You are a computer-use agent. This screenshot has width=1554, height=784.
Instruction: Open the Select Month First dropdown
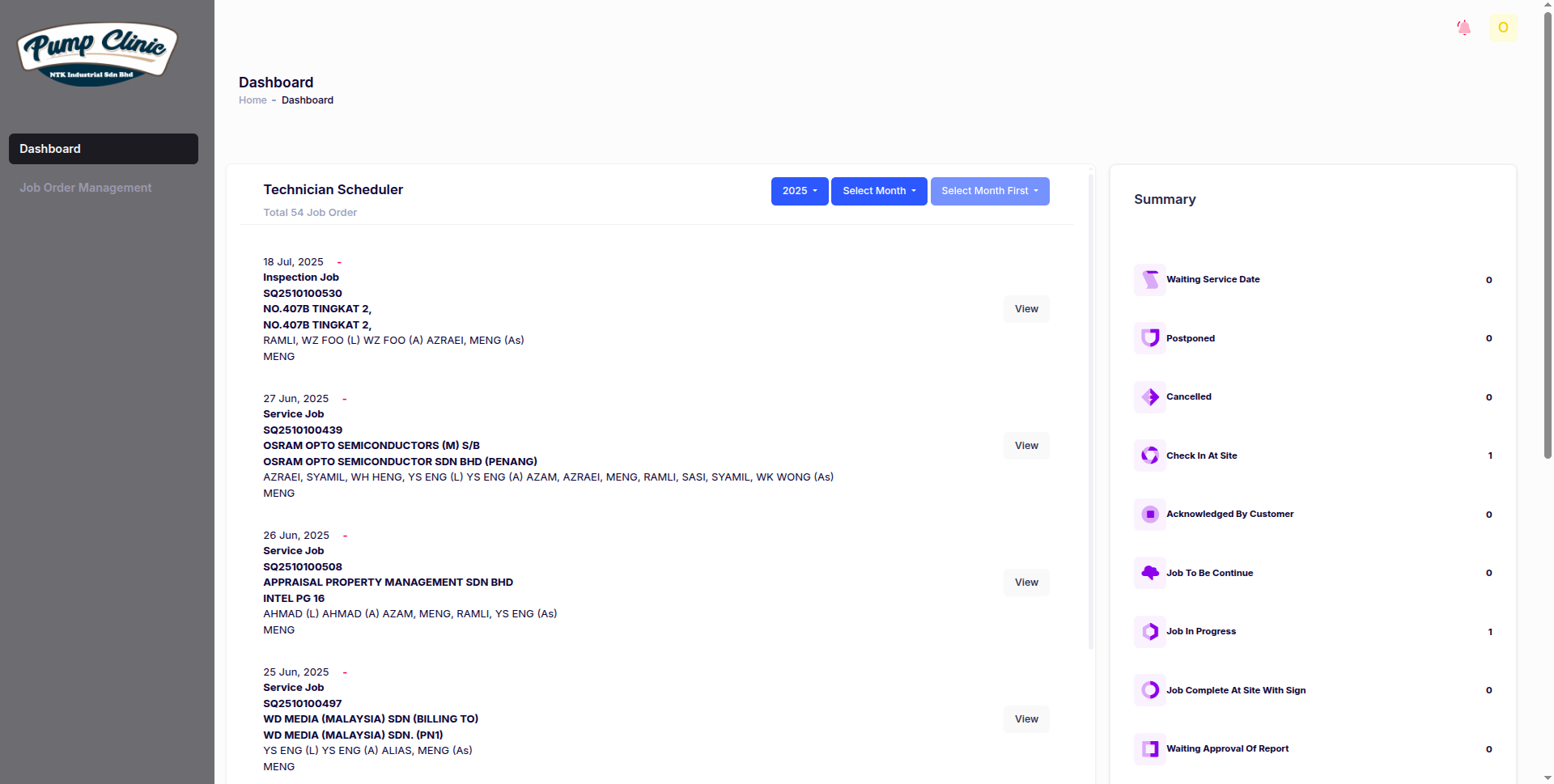pyautogui.click(x=989, y=191)
